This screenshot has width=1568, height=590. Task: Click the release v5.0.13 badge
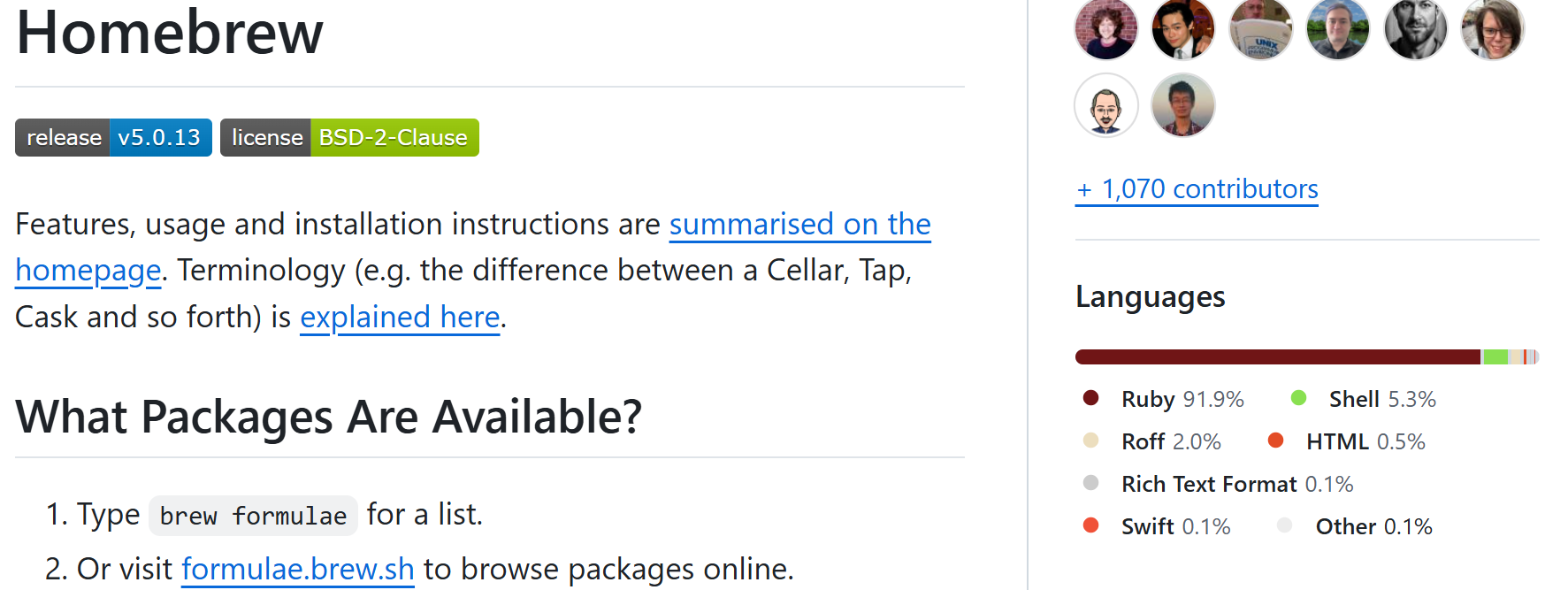click(113, 138)
